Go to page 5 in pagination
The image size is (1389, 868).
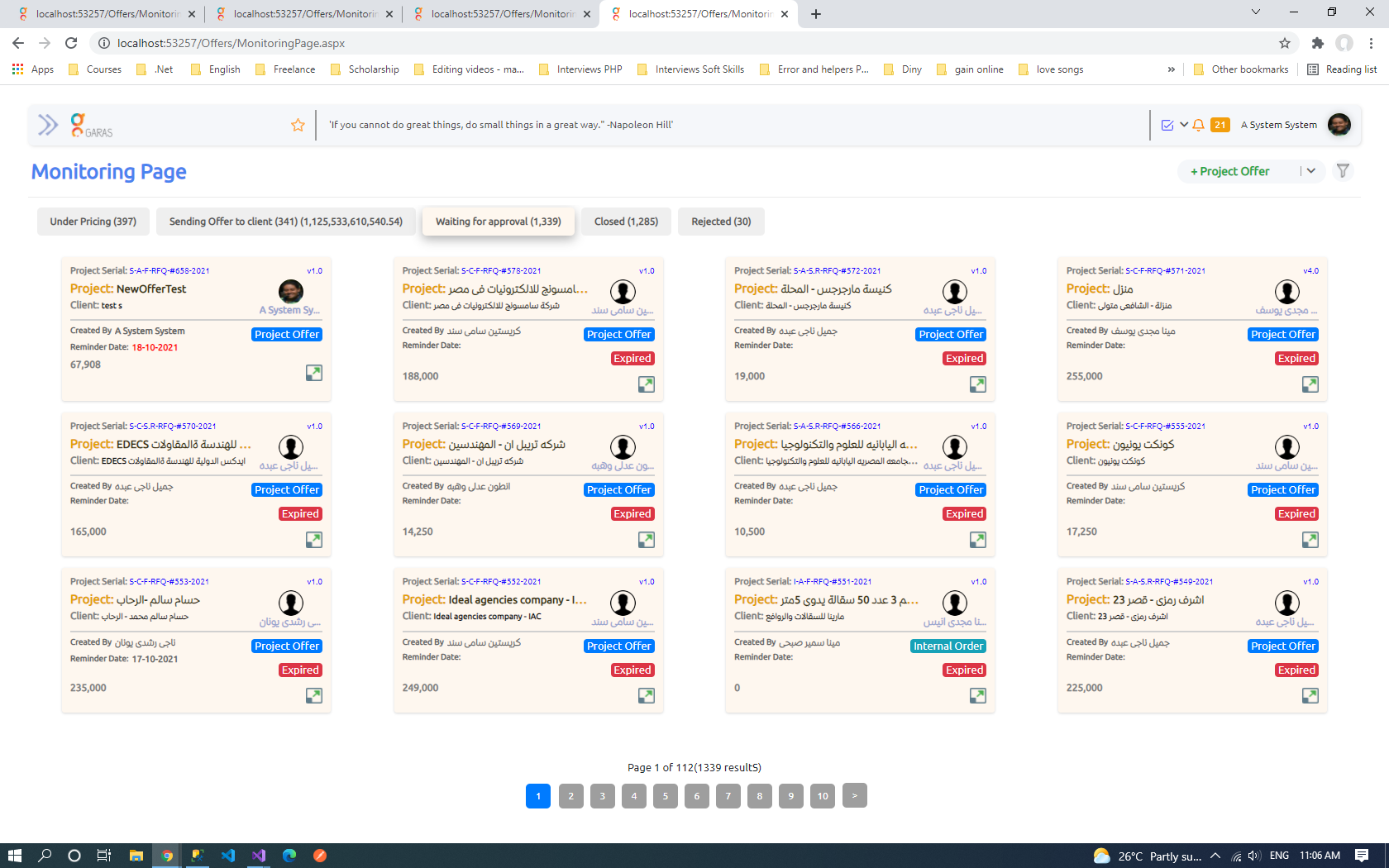666,796
